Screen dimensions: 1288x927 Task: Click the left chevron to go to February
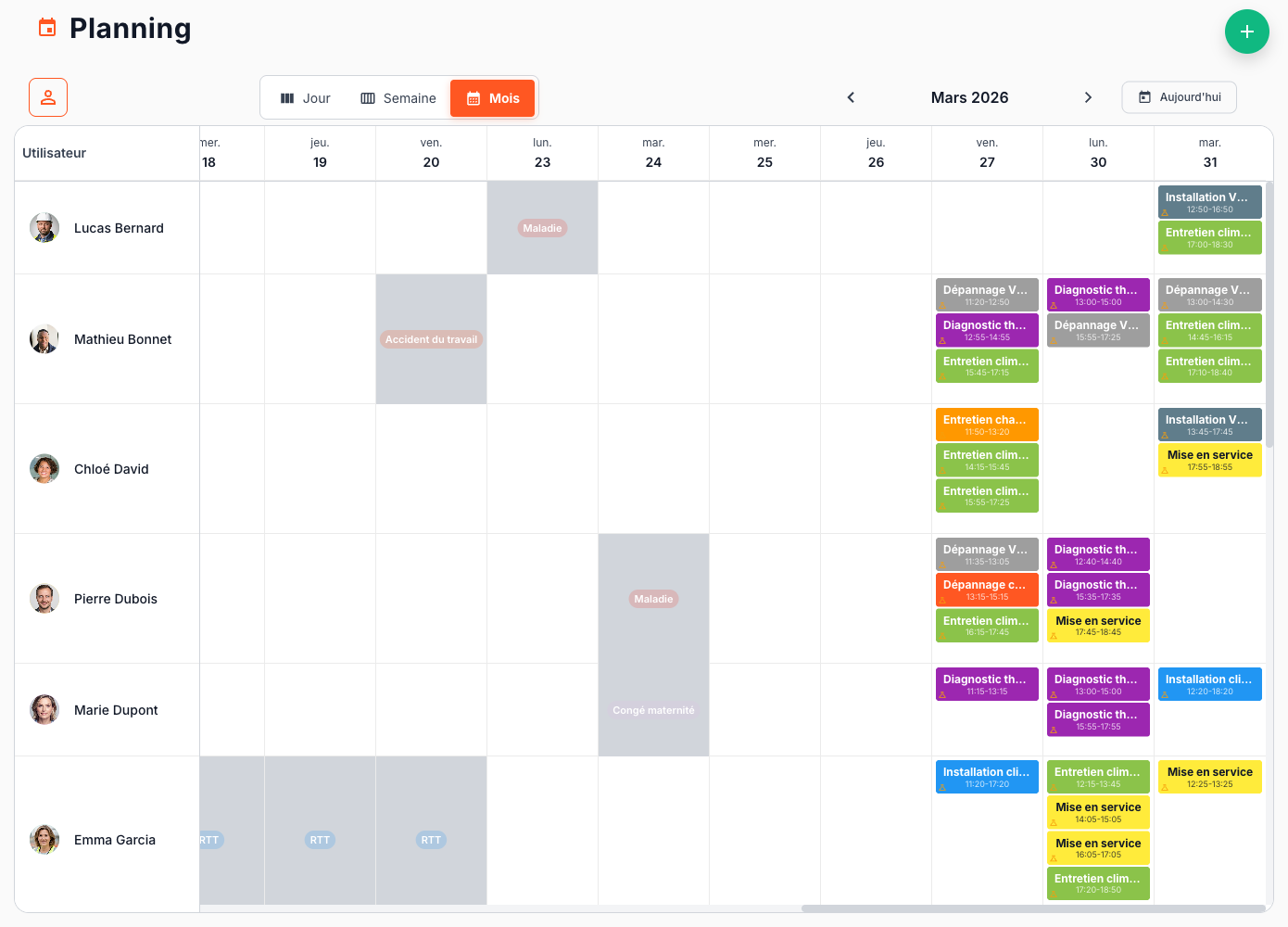coord(851,97)
